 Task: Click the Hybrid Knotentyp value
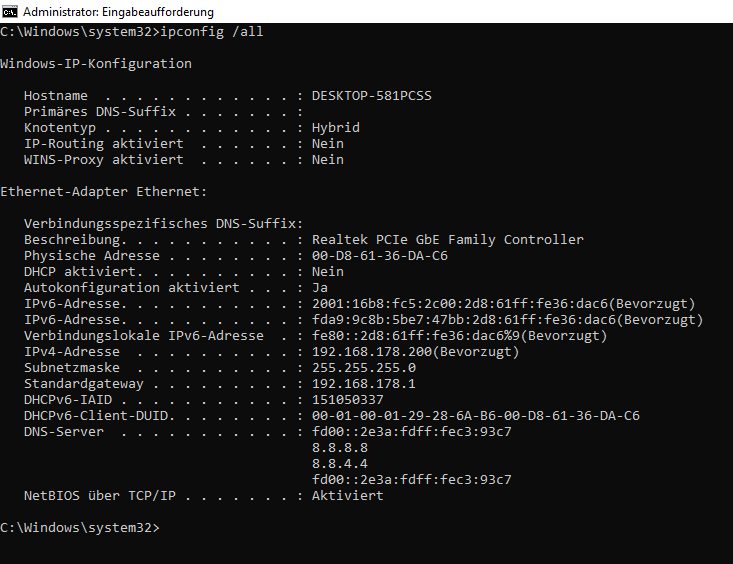point(336,128)
